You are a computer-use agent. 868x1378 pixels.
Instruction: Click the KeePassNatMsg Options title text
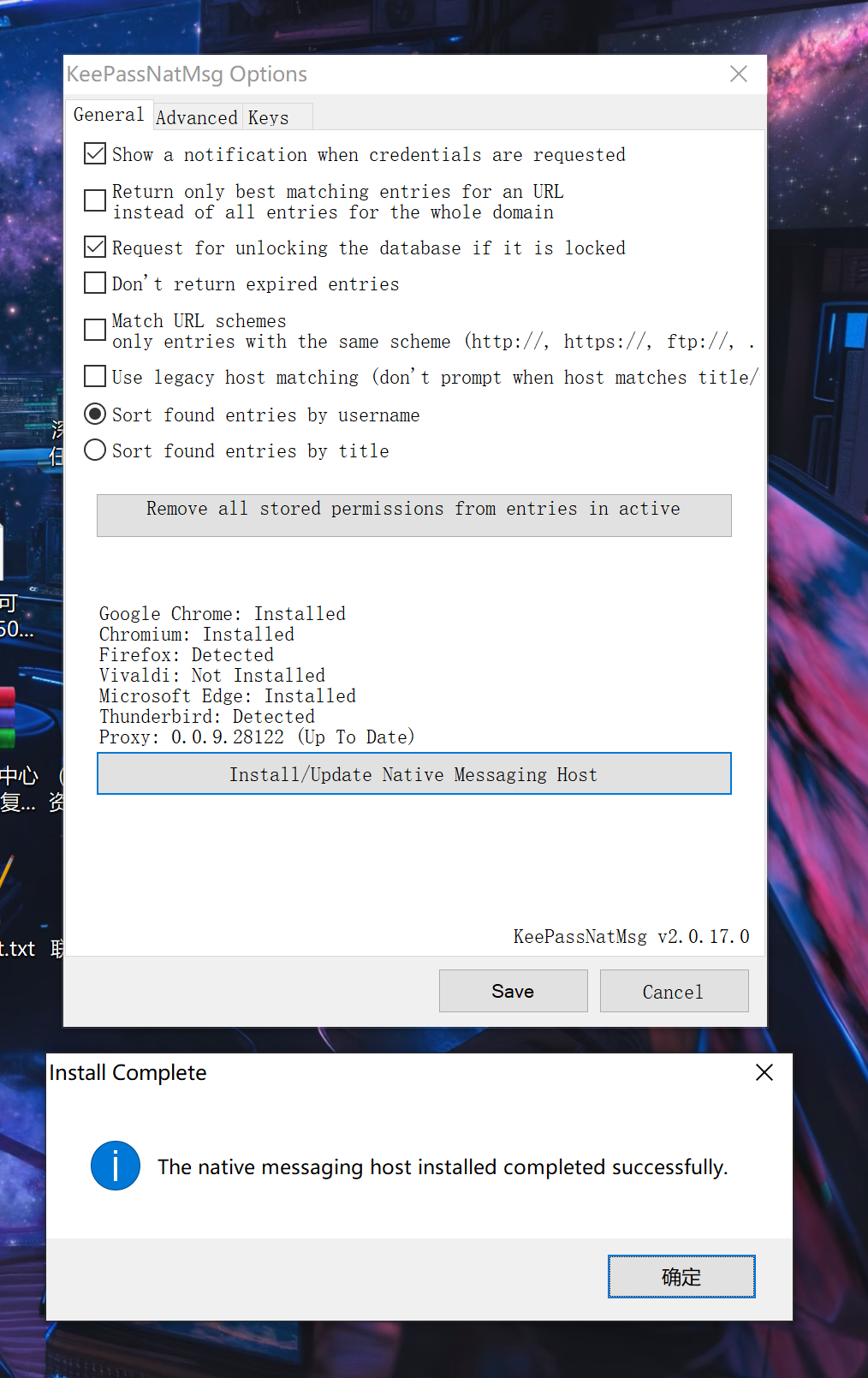point(187,75)
